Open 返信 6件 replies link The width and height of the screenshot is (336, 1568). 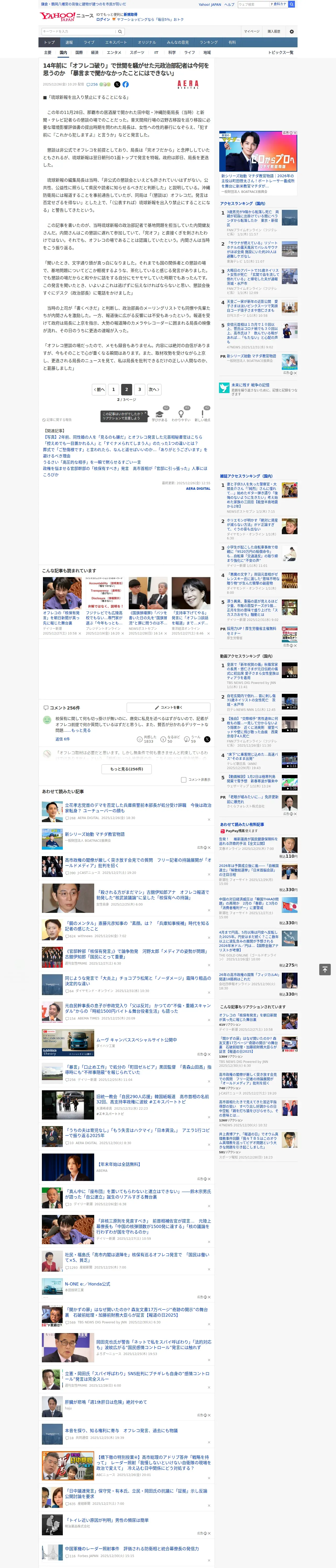click(x=63, y=739)
